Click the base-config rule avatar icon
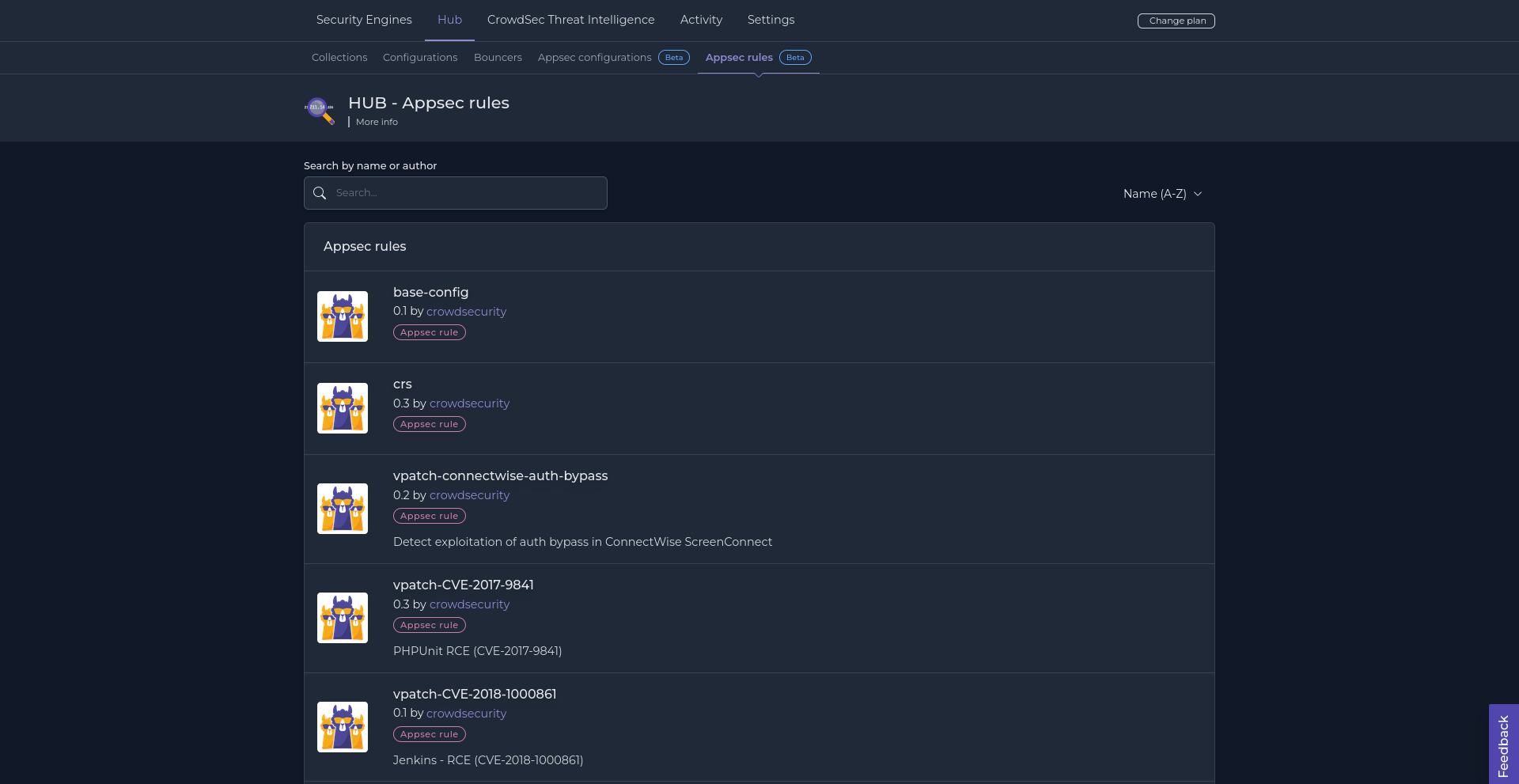 pyautogui.click(x=343, y=316)
